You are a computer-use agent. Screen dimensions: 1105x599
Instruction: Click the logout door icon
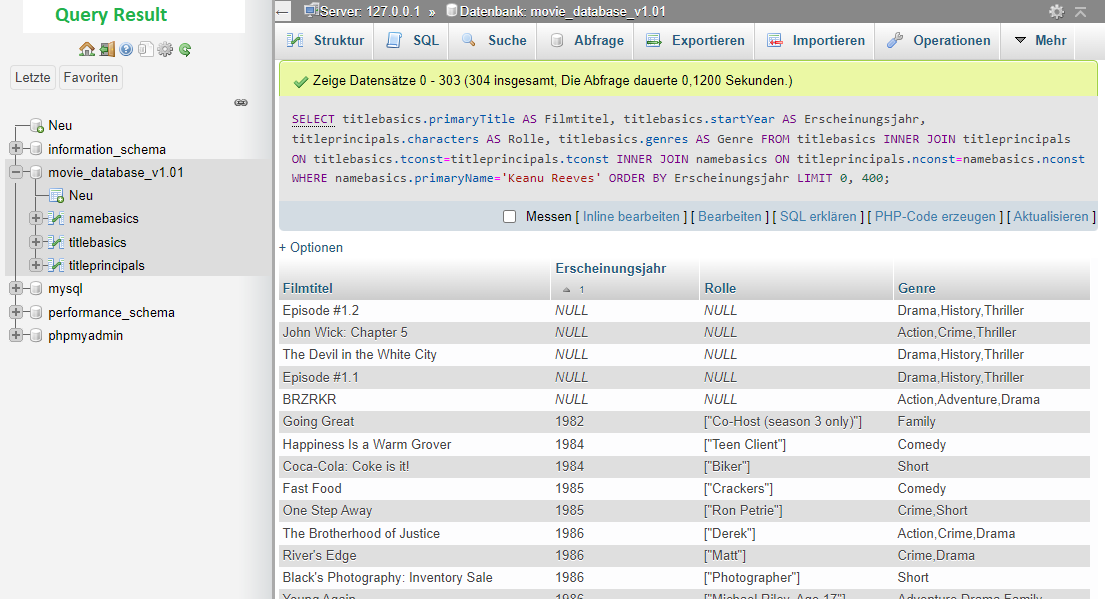[107, 49]
